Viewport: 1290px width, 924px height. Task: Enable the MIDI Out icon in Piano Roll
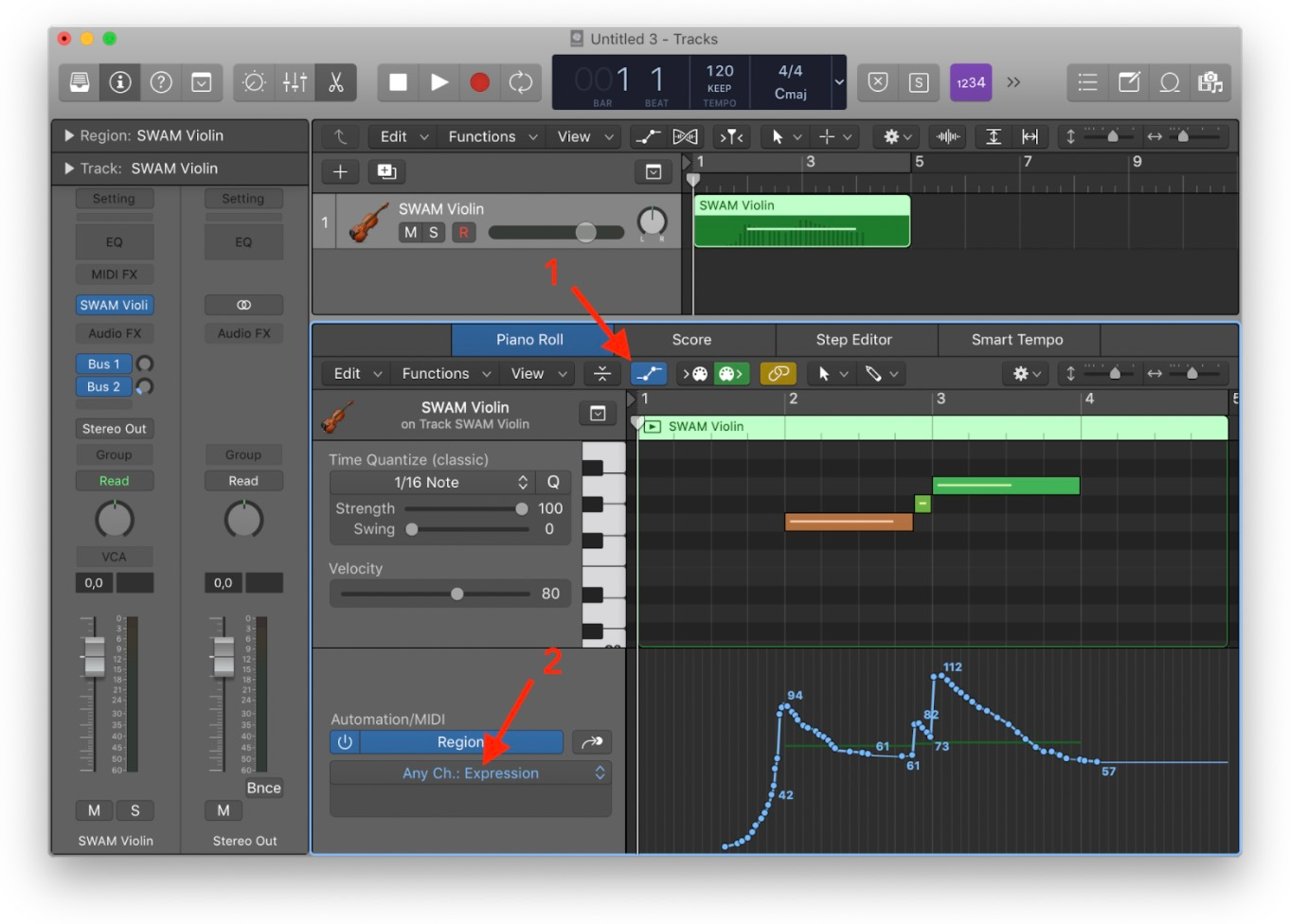tap(729, 373)
